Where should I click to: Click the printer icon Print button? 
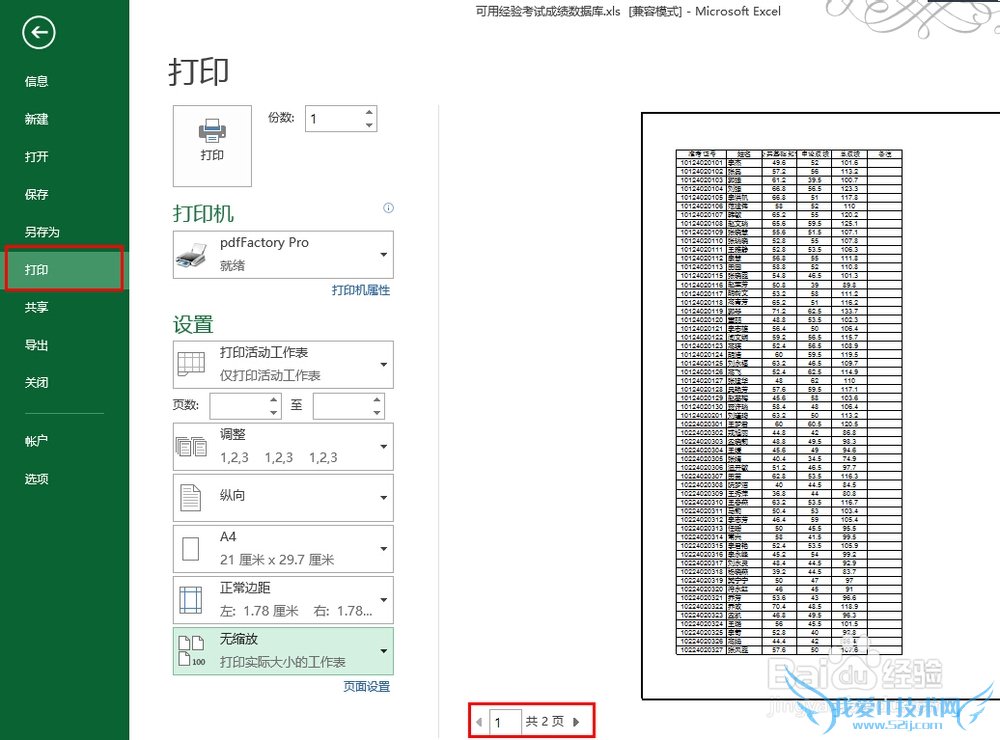(212, 145)
